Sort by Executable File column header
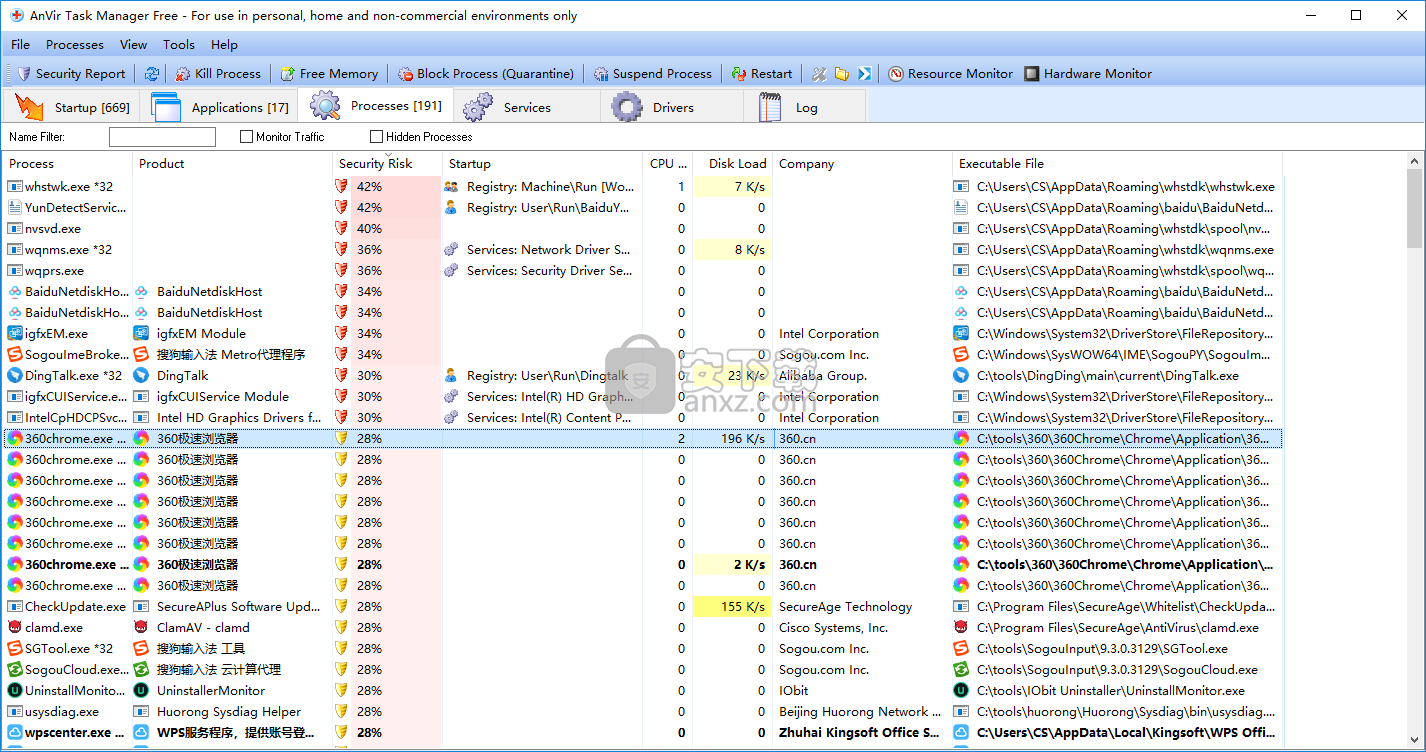Viewport: 1426px width, 752px height. coord(1117,163)
